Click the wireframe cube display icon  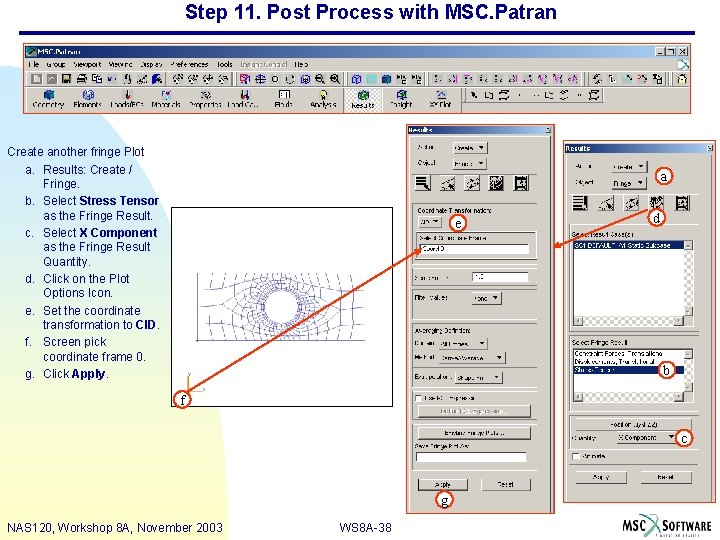(356, 79)
